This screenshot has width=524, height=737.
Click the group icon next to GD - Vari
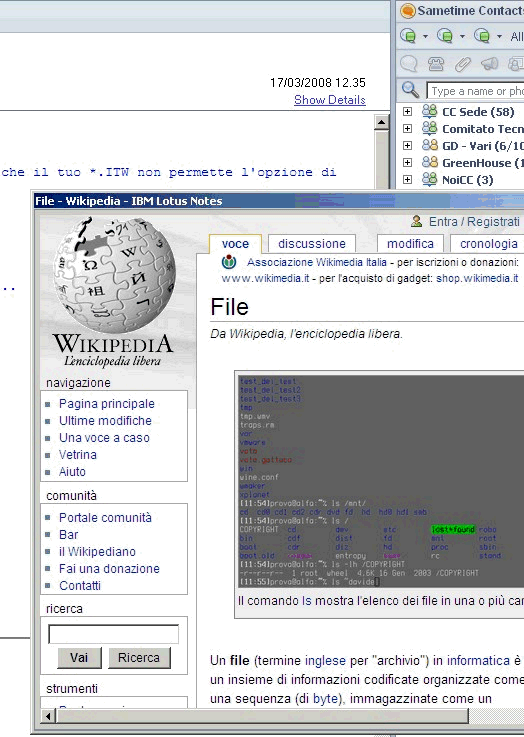pyautogui.click(x=430, y=145)
